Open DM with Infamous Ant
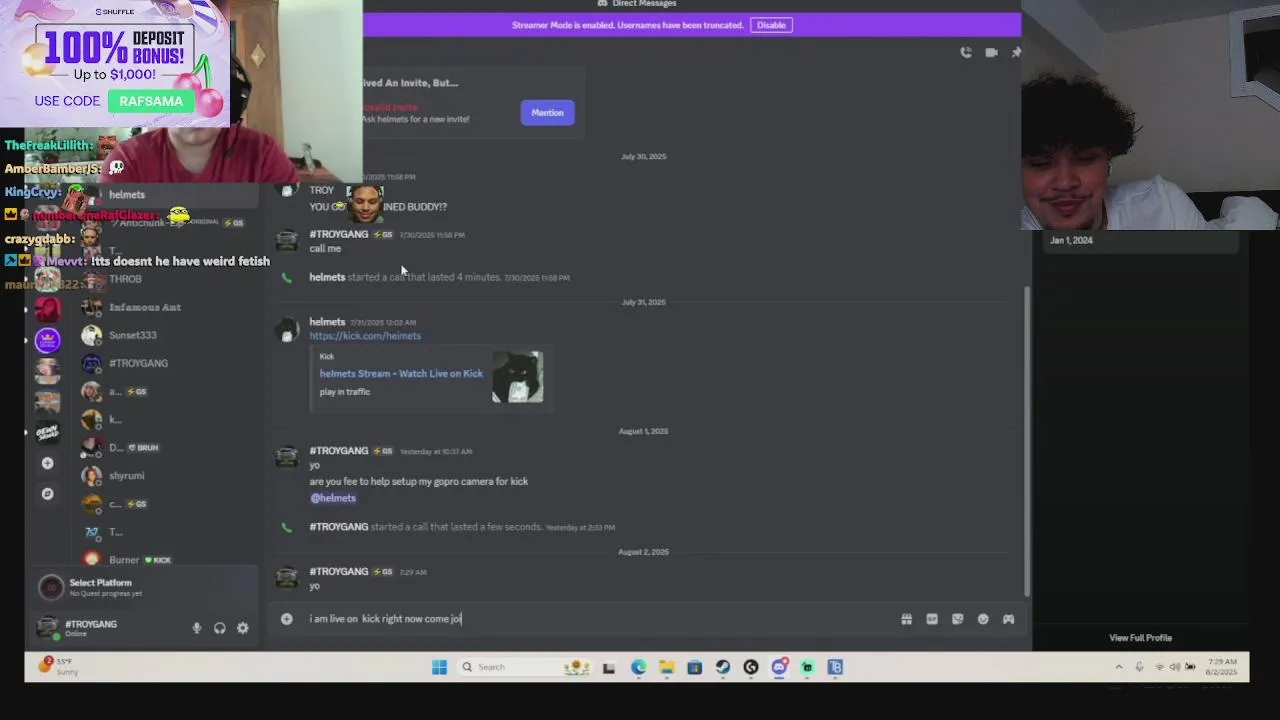 pos(170,307)
